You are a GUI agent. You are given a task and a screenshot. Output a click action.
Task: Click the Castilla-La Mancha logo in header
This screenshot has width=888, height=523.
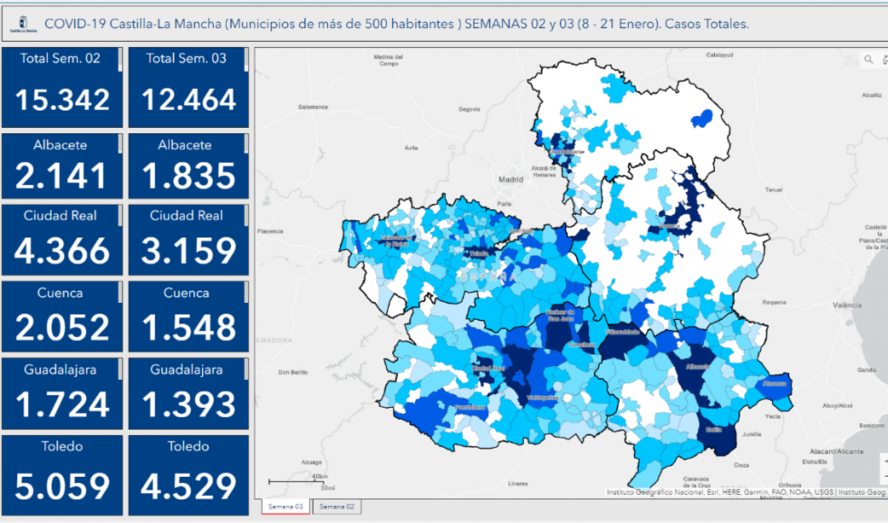click(x=18, y=23)
